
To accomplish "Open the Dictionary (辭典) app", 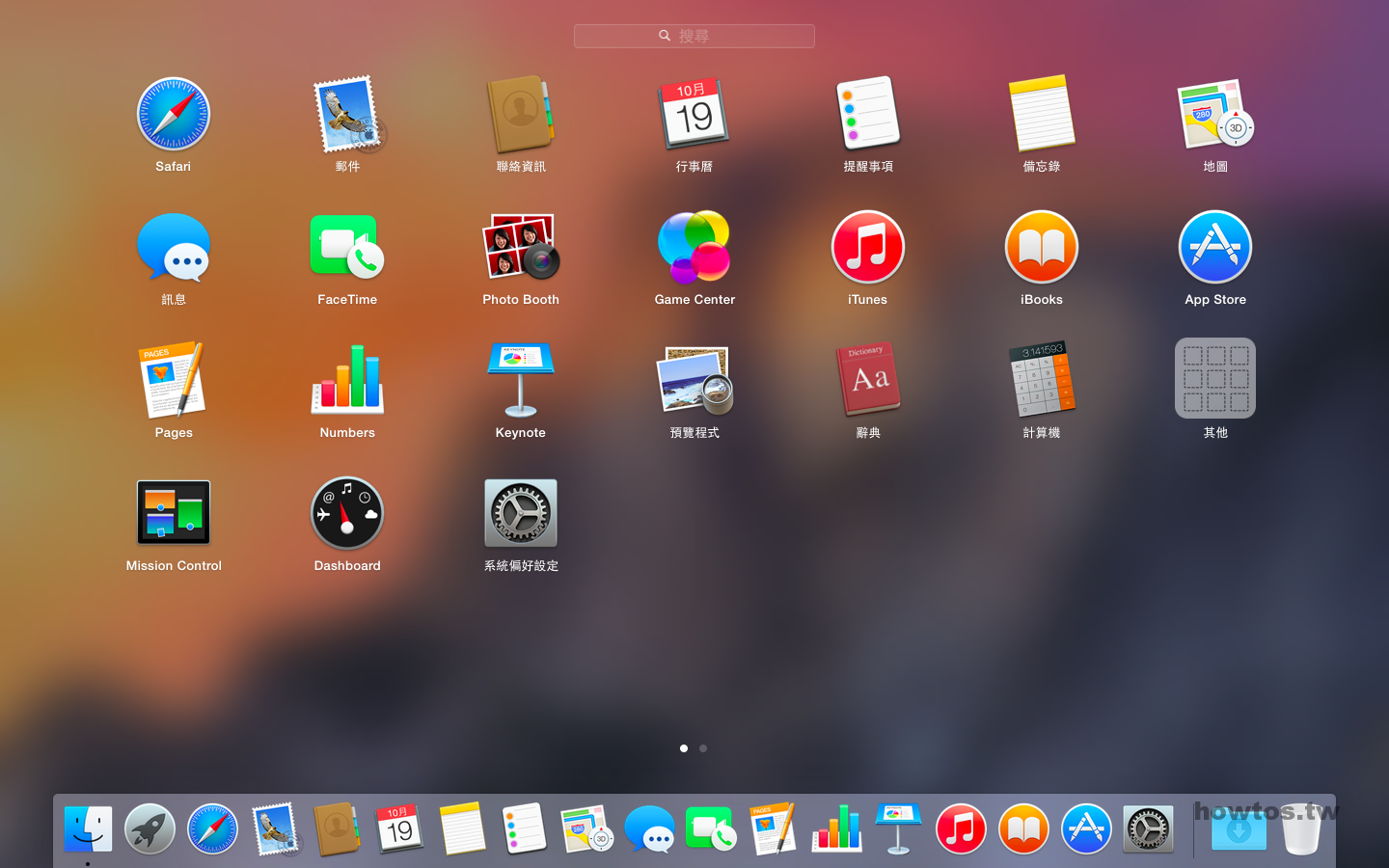I will pos(868,381).
